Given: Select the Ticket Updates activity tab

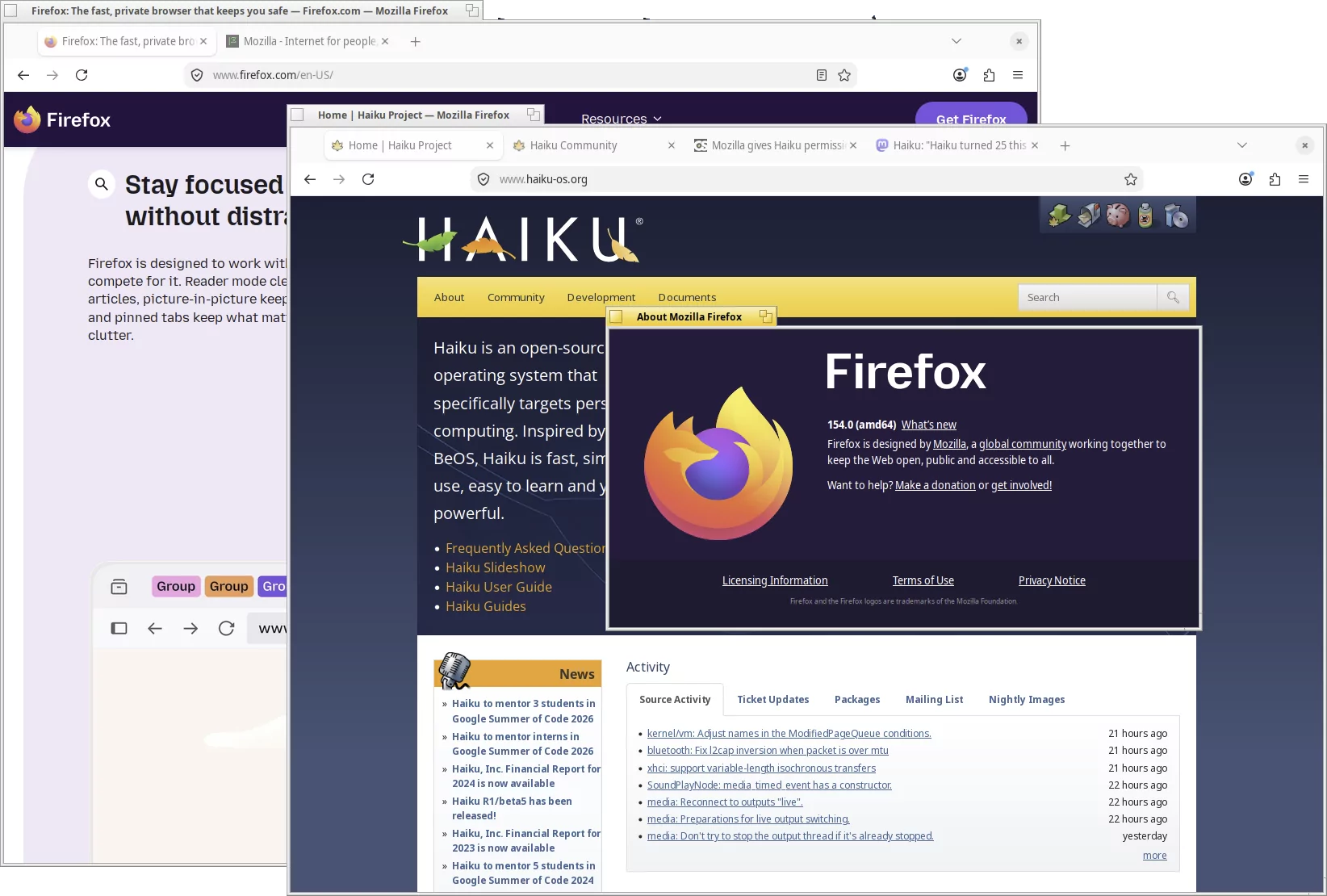Looking at the screenshot, I should [x=772, y=699].
